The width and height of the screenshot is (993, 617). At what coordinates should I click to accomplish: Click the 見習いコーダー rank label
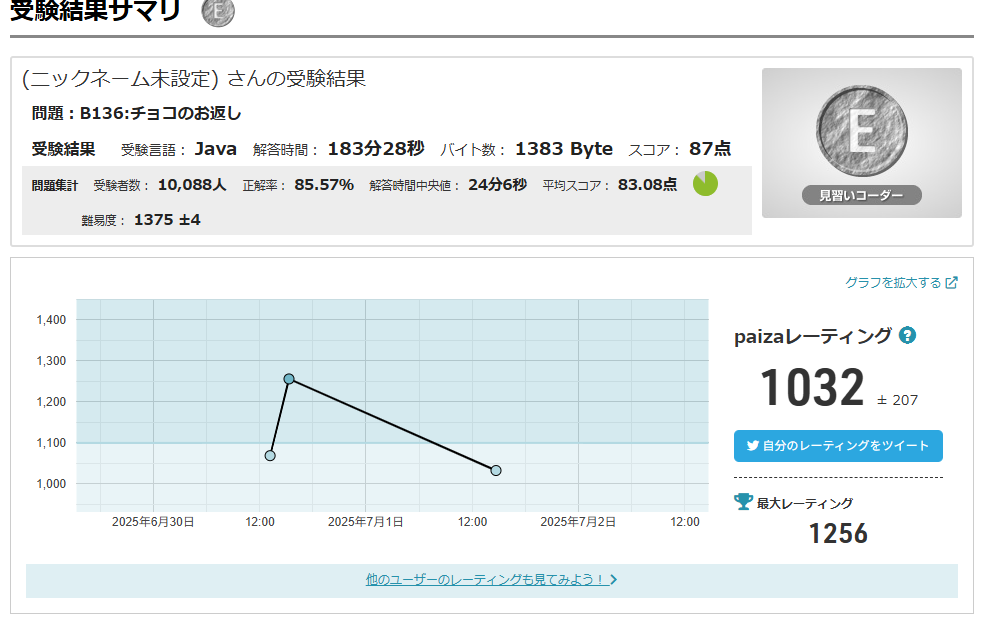[x=861, y=196]
